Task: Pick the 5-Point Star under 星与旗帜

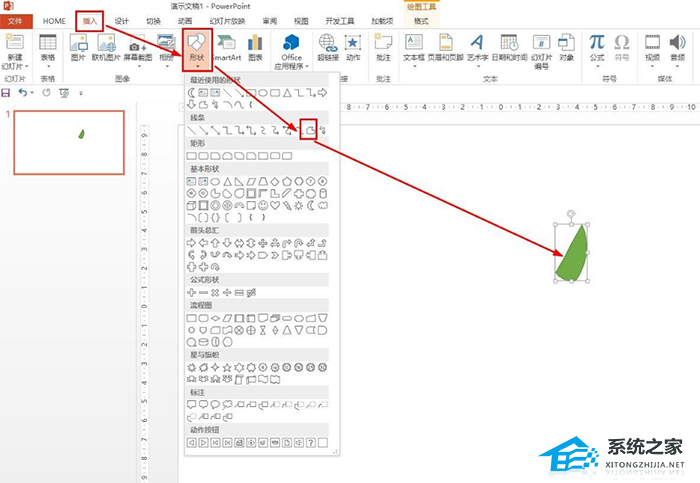Action: [x=227, y=367]
